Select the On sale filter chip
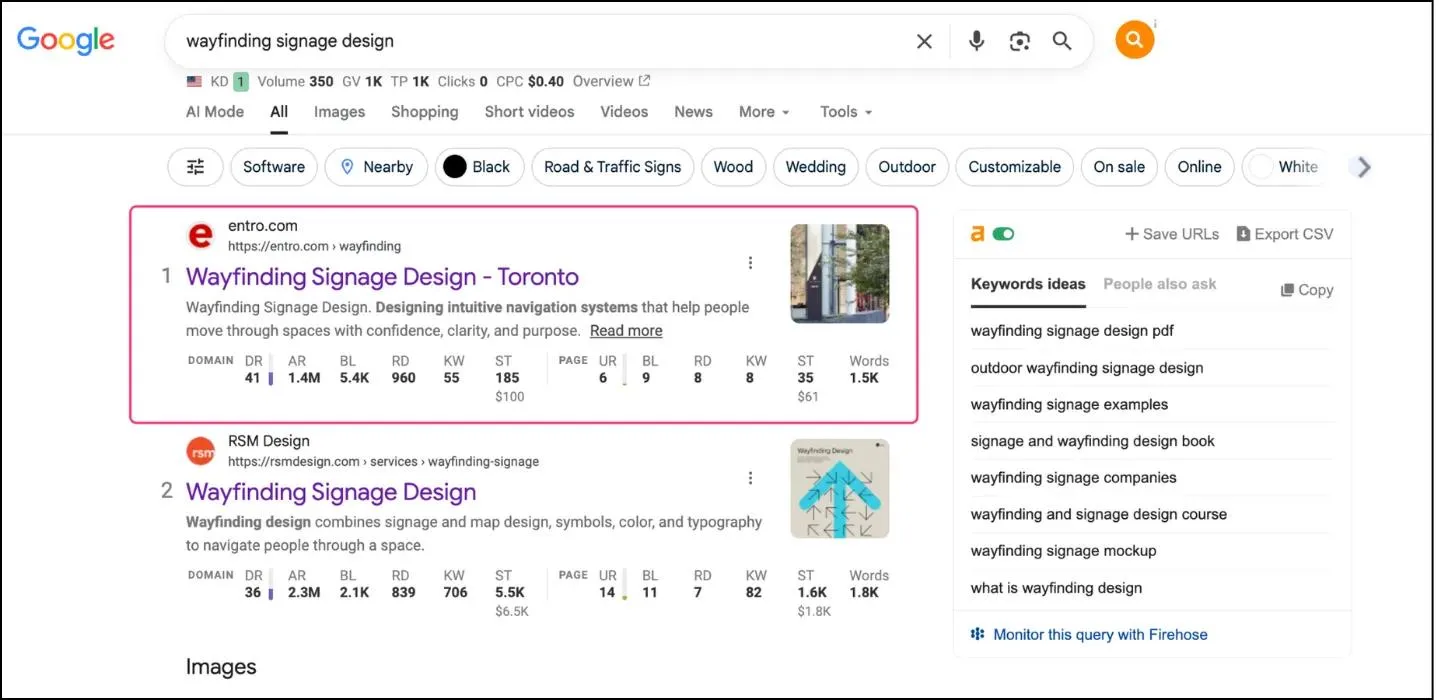This screenshot has width=1439, height=700. (1119, 167)
